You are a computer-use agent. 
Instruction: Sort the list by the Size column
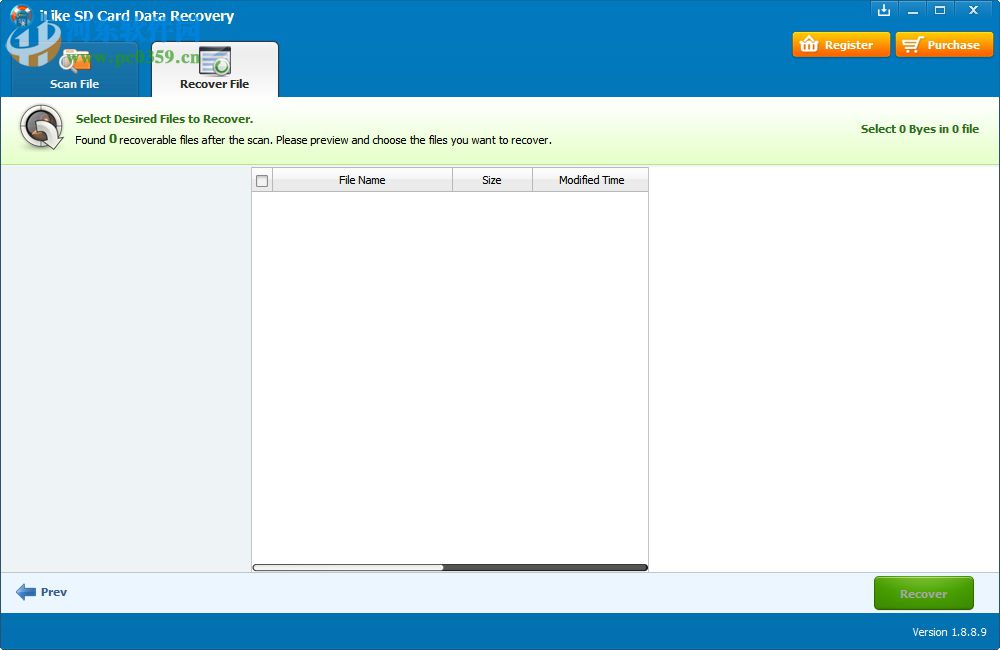click(x=492, y=180)
